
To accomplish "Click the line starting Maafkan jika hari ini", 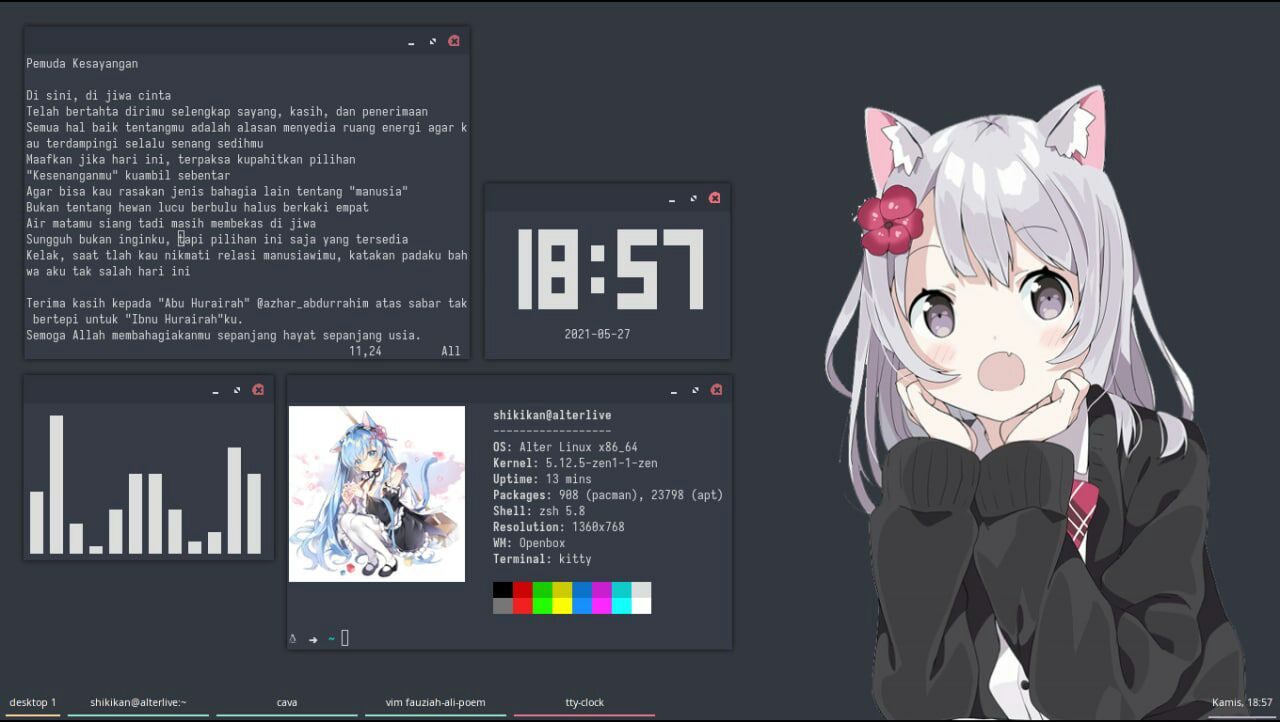I will pos(191,160).
